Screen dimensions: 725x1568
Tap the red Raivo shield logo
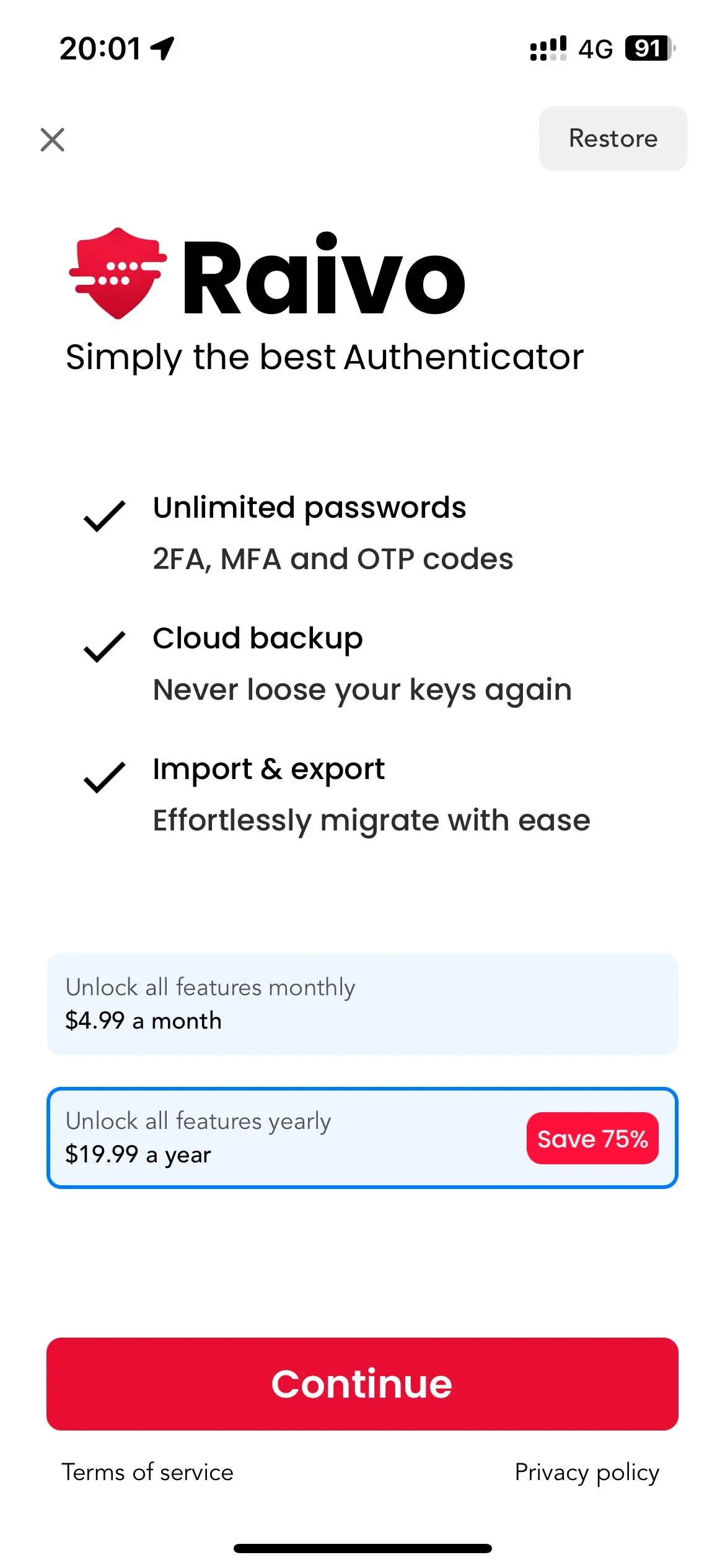click(x=118, y=273)
